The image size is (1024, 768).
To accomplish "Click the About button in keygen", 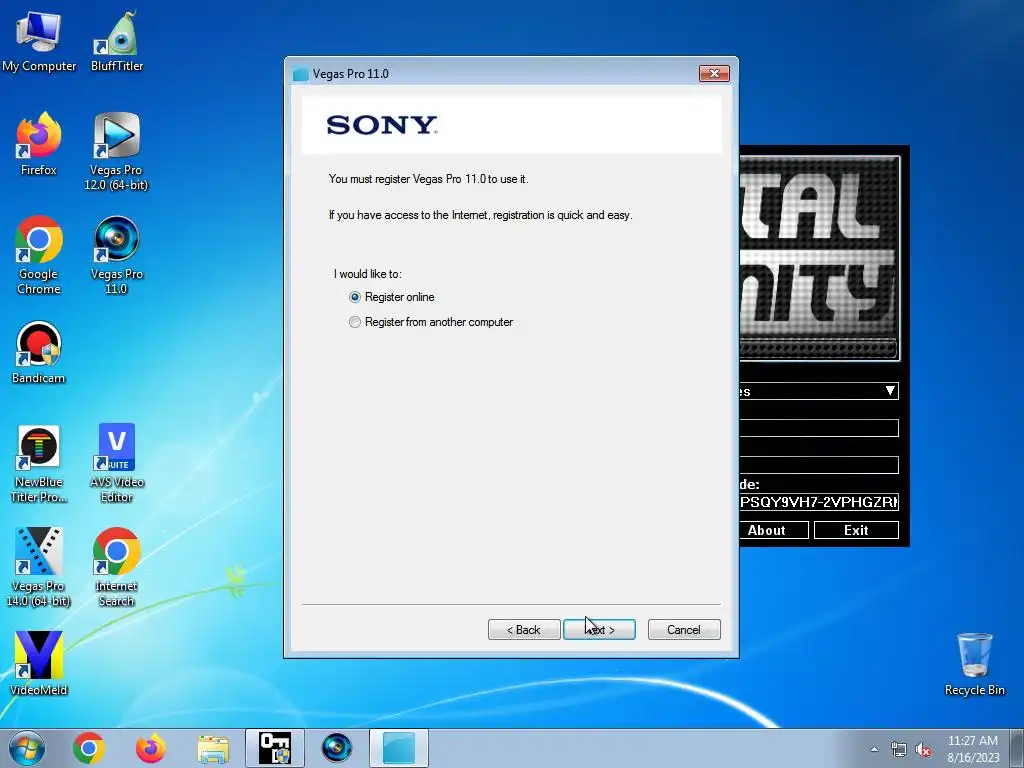I will [774, 530].
